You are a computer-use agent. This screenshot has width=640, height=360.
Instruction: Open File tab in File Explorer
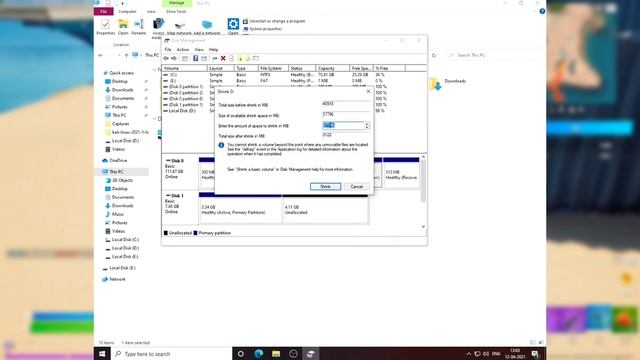[x=104, y=11]
